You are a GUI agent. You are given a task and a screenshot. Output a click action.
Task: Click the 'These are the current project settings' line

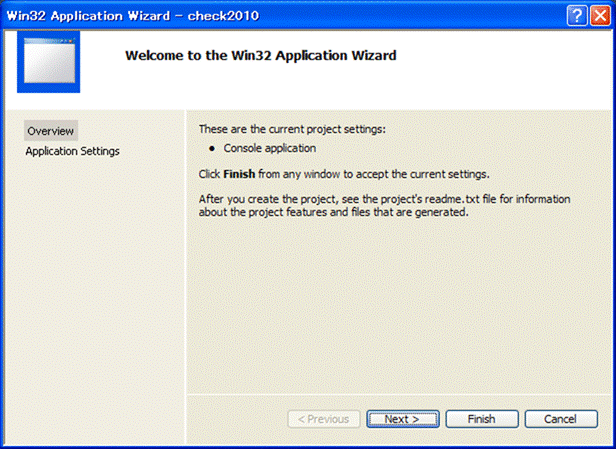click(x=291, y=129)
